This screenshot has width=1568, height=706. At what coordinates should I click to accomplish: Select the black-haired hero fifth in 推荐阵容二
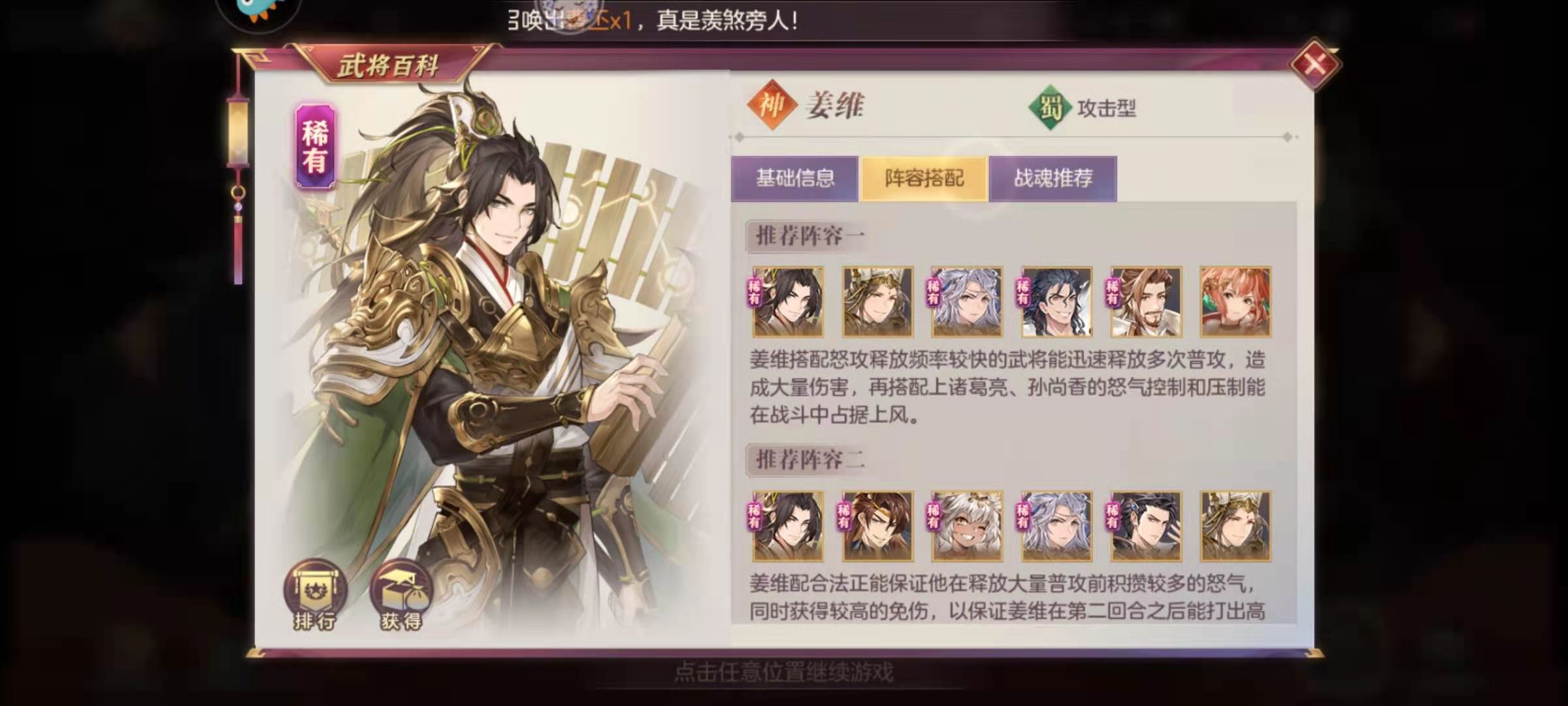coord(1146,526)
